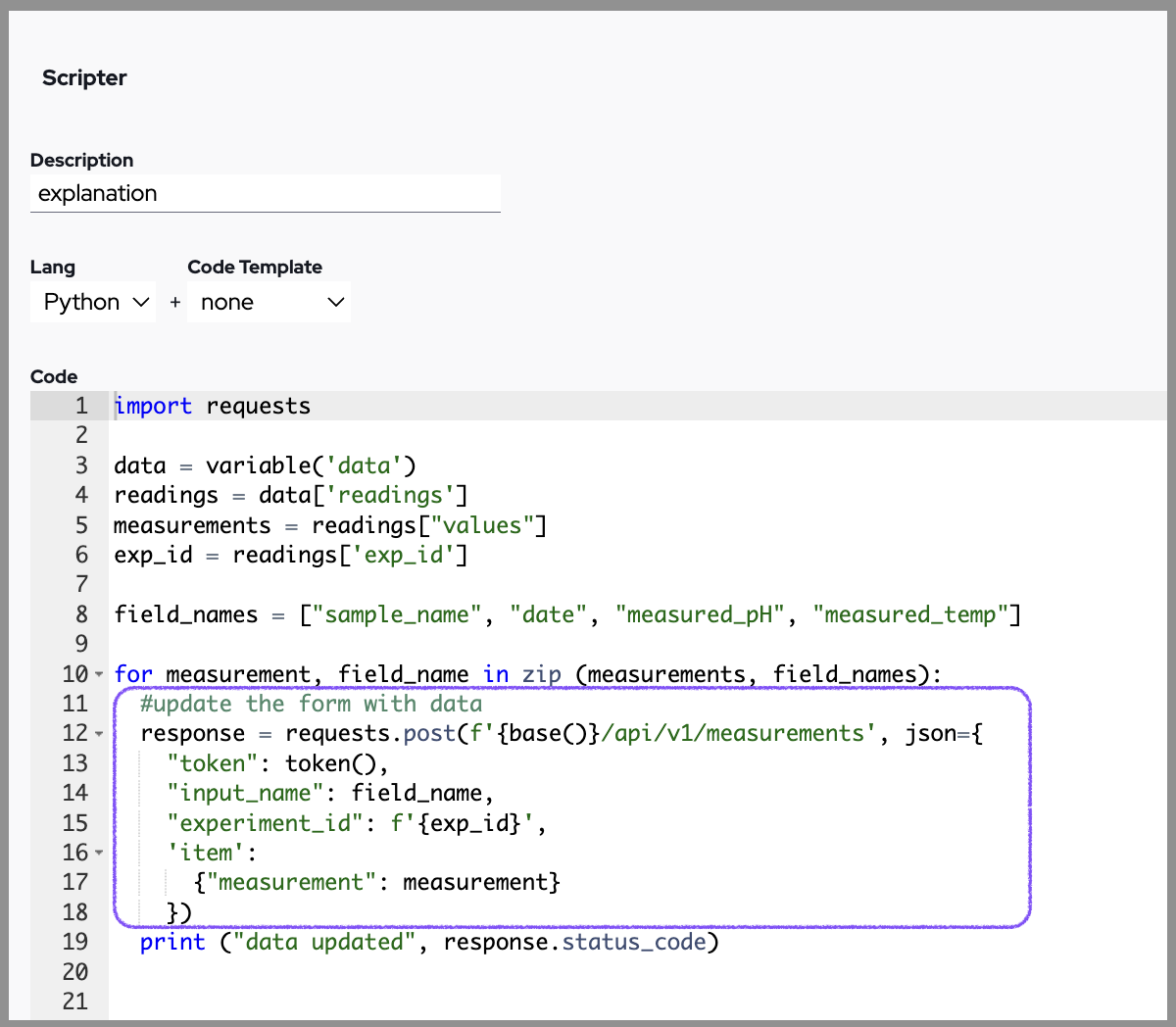The image size is (1176, 1027).
Task: Click the field_names list assignment line
Action: click(566, 614)
